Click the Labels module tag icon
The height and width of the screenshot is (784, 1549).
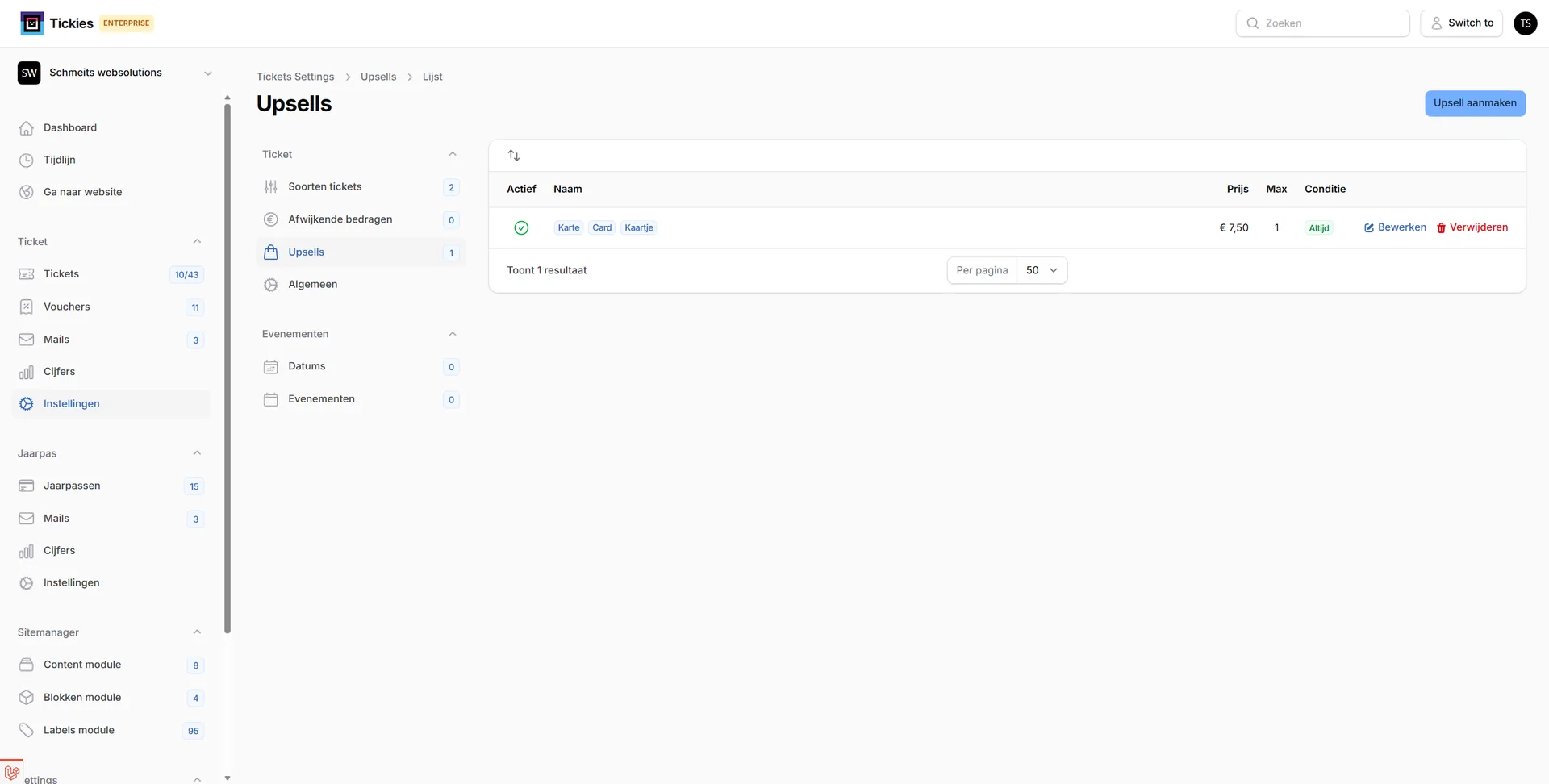(27, 731)
